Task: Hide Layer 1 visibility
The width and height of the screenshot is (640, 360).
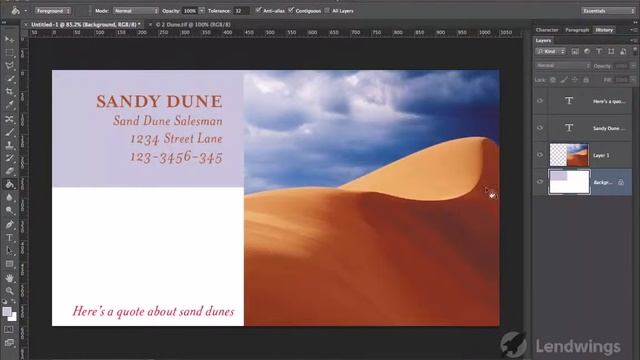Action: tap(540, 155)
